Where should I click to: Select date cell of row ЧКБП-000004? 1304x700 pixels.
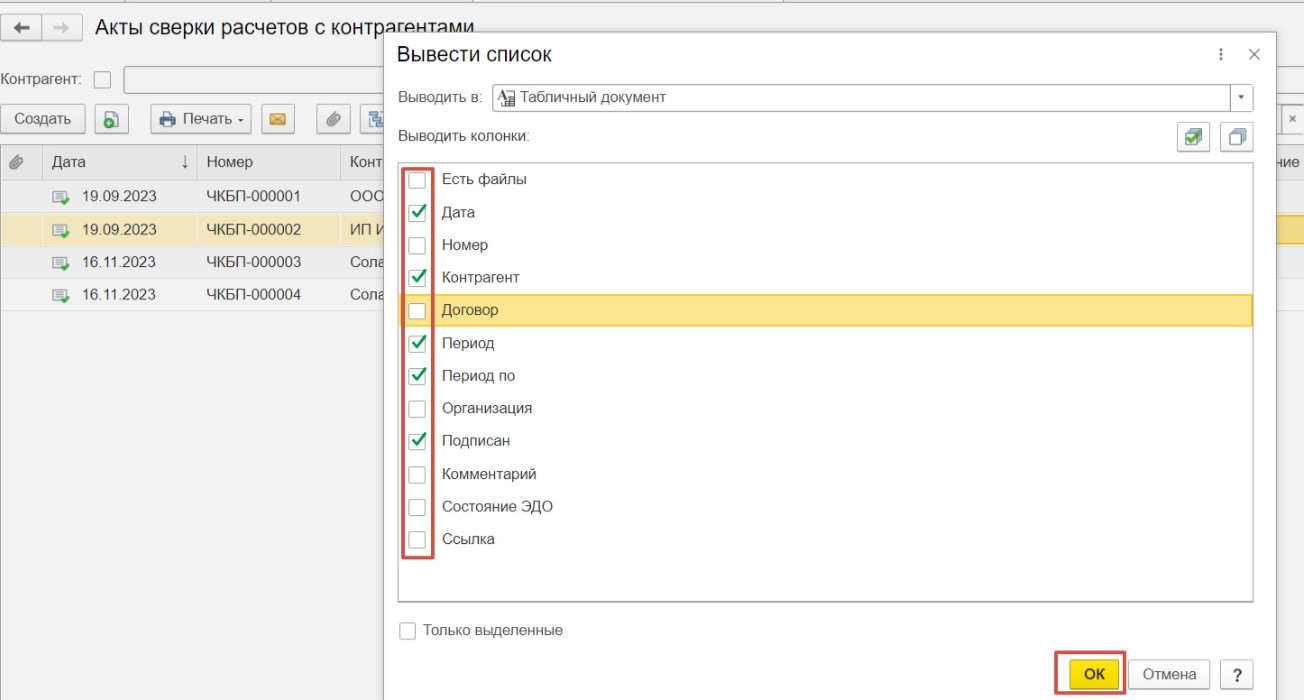click(119, 294)
